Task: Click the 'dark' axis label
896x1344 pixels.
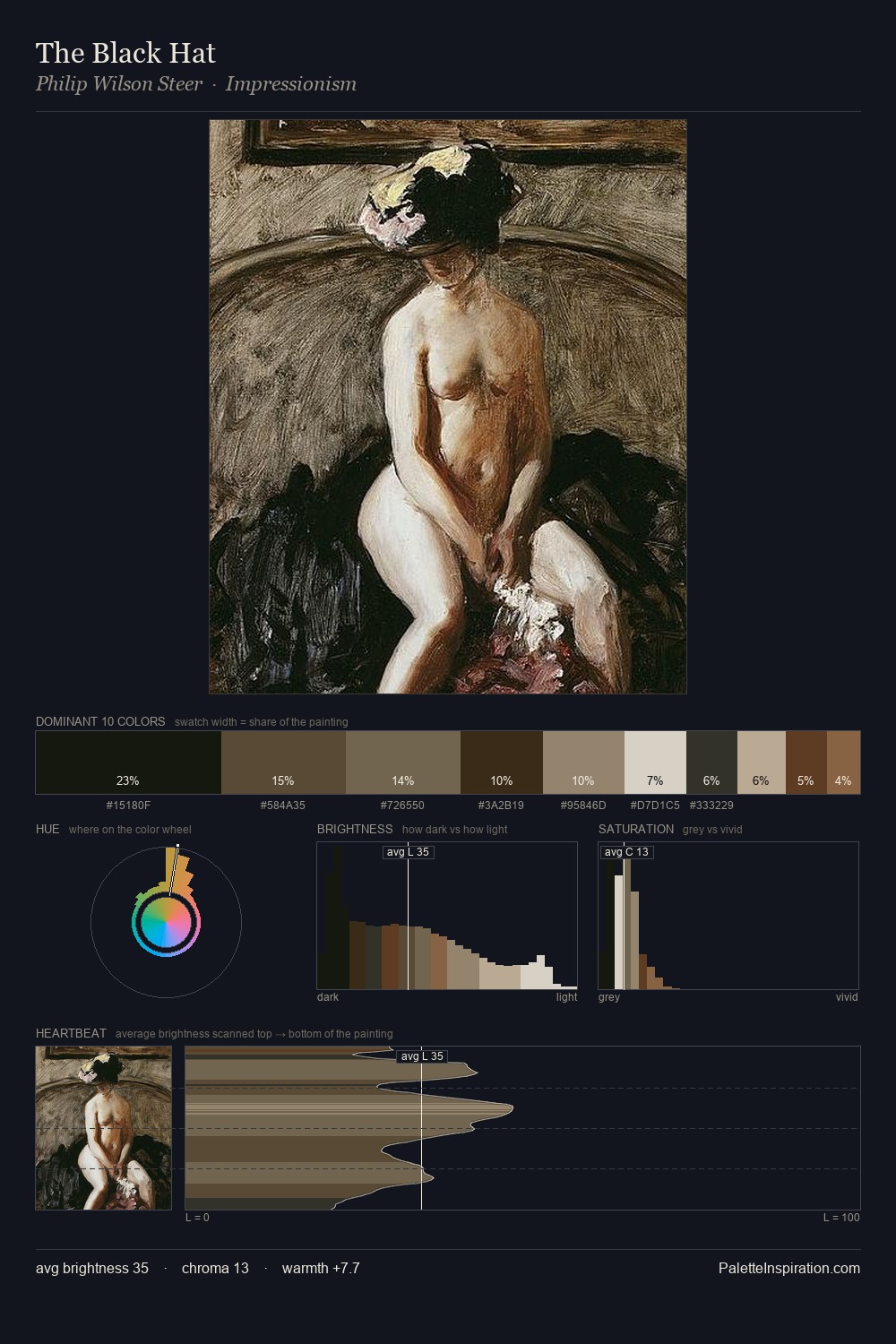Action: [x=328, y=997]
